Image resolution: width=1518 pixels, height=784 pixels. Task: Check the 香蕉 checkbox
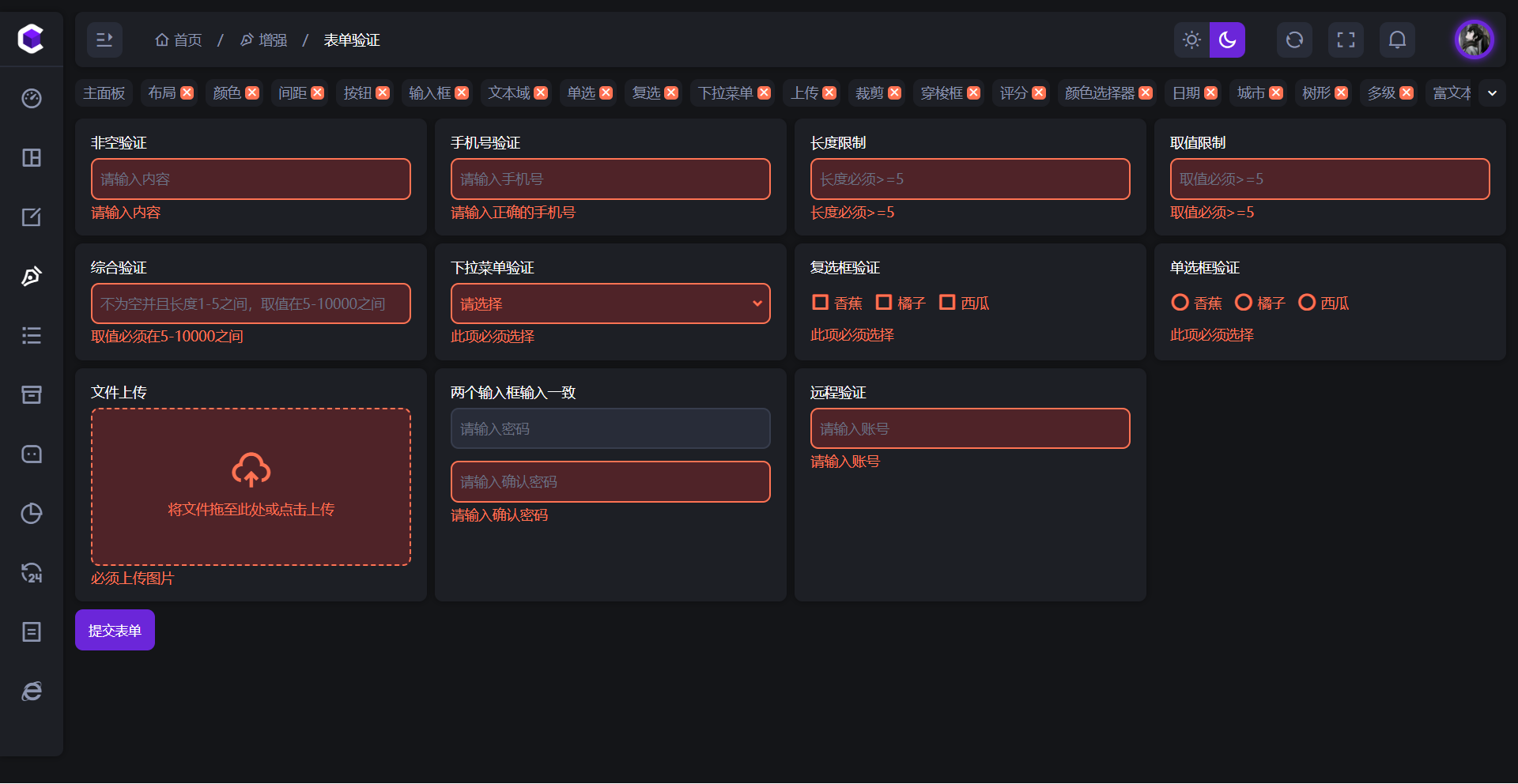pyautogui.click(x=820, y=303)
